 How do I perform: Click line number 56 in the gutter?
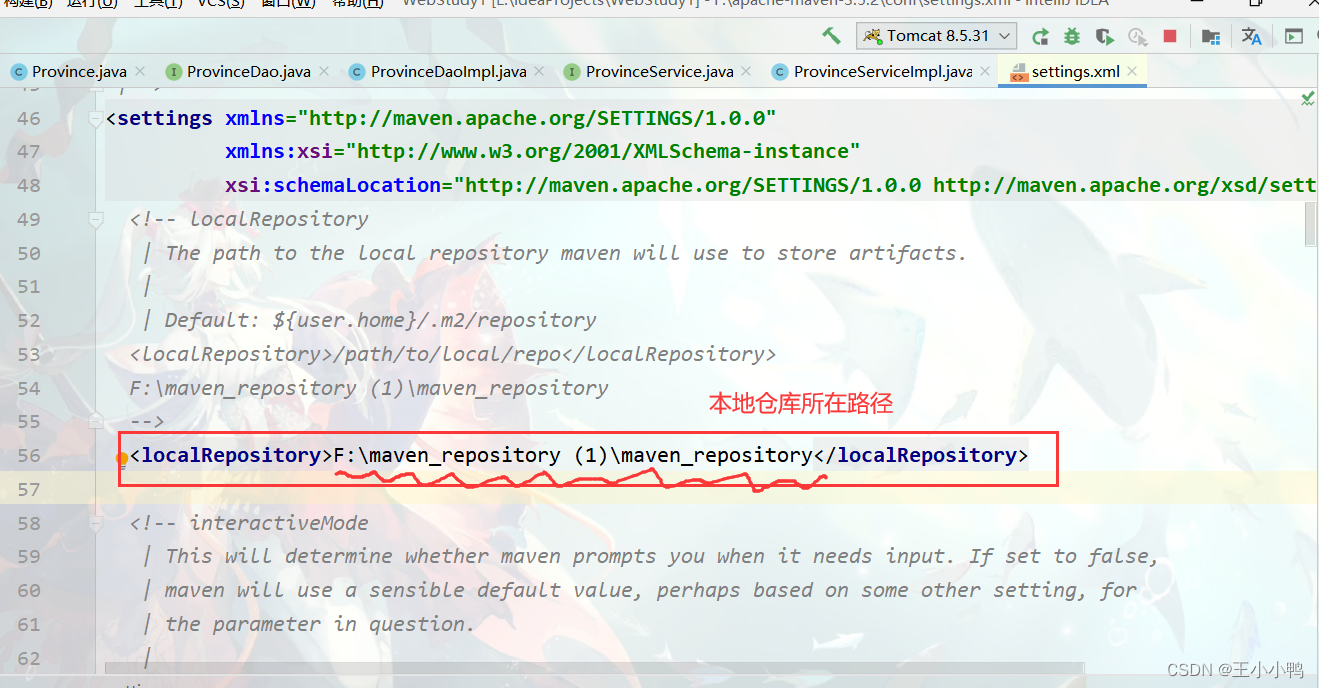pos(29,456)
